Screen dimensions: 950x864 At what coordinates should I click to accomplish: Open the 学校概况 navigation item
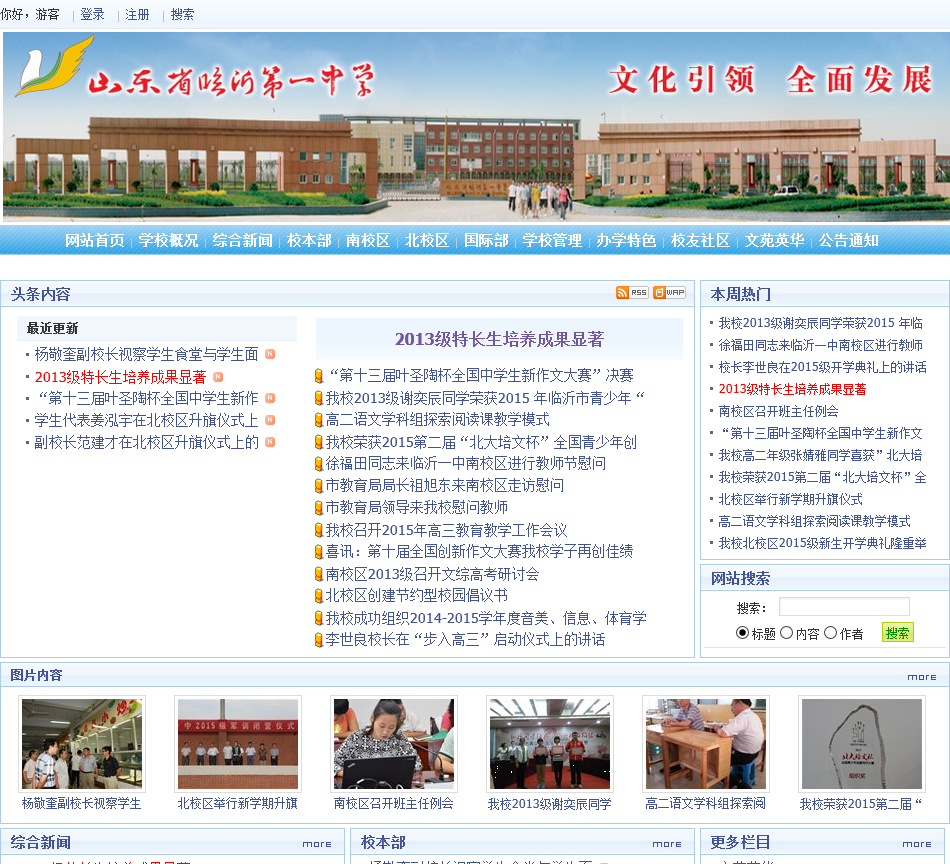click(x=168, y=241)
